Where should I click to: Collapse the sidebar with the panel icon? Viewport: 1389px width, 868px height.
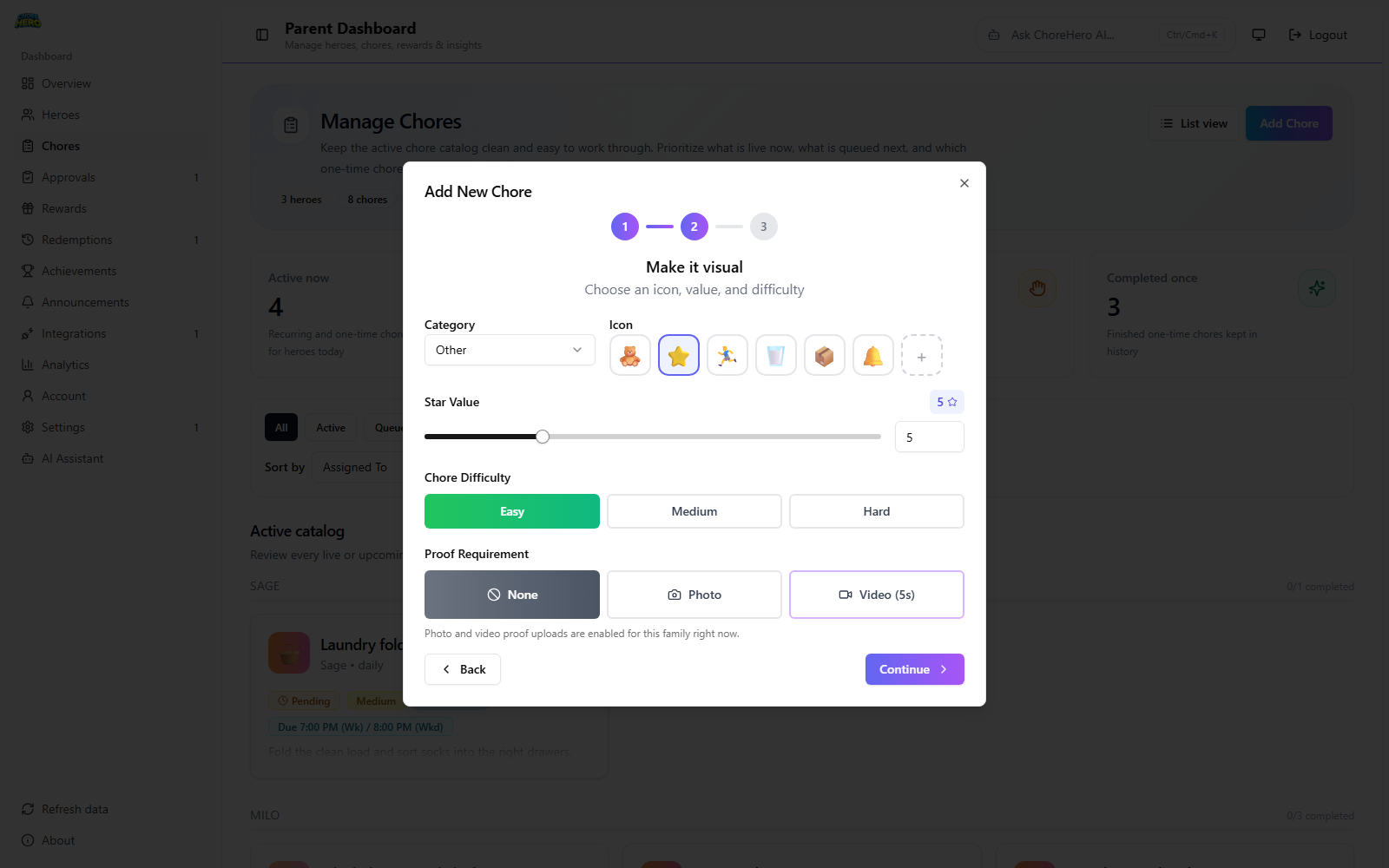coord(261,34)
